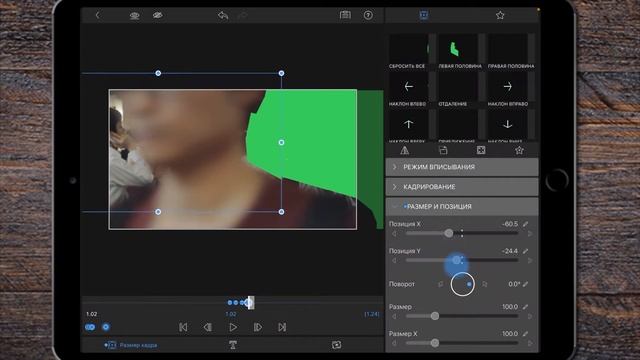Viewport: 640px width, 360px height.
Task: Expand the Режим вписывания section
Action: [462, 167]
